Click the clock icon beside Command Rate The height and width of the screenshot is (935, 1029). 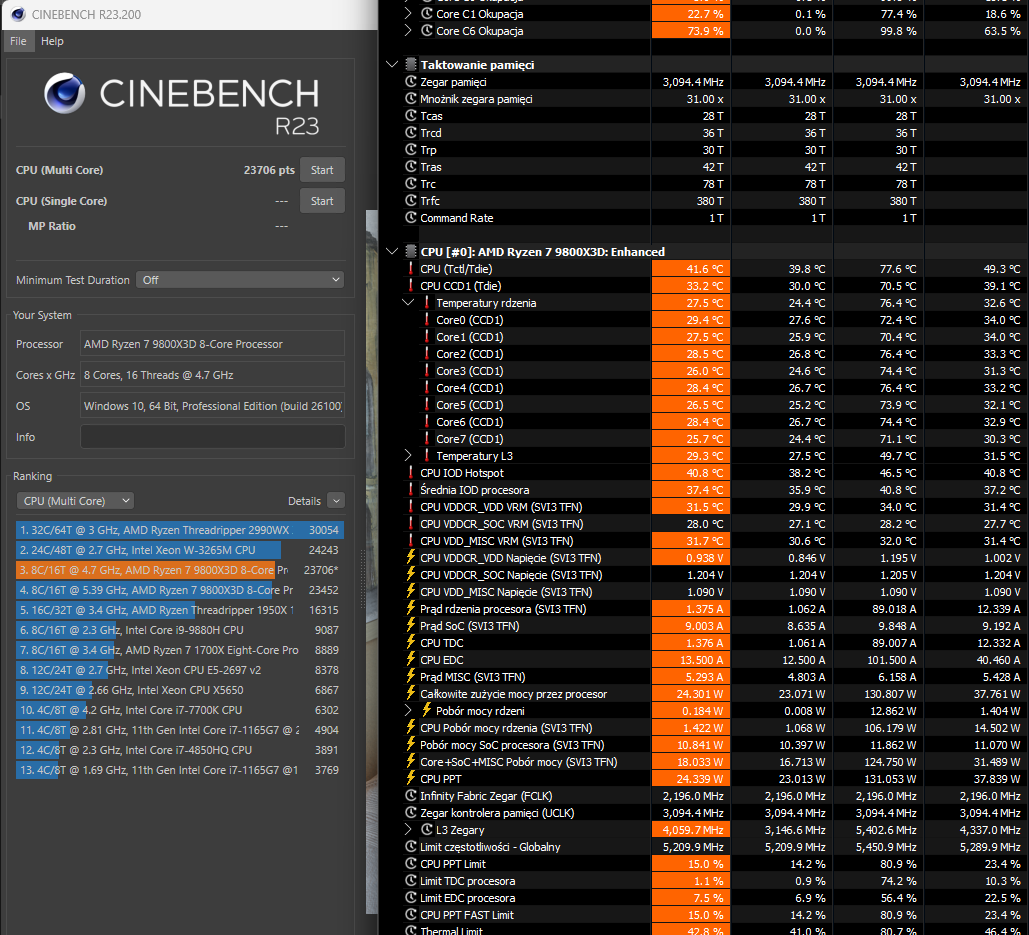[410, 218]
